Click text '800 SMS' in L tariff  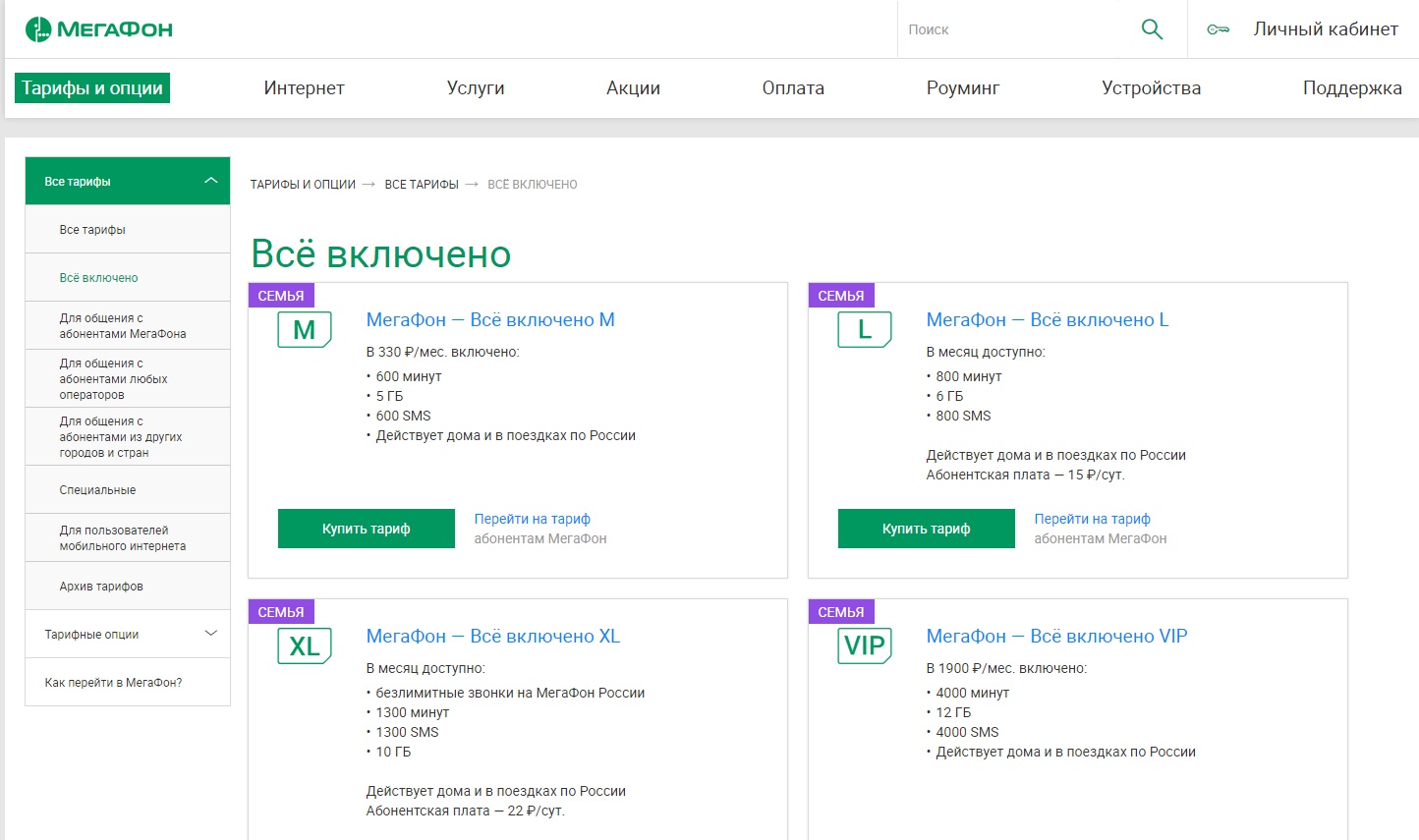pyautogui.click(x=963, y=416)
